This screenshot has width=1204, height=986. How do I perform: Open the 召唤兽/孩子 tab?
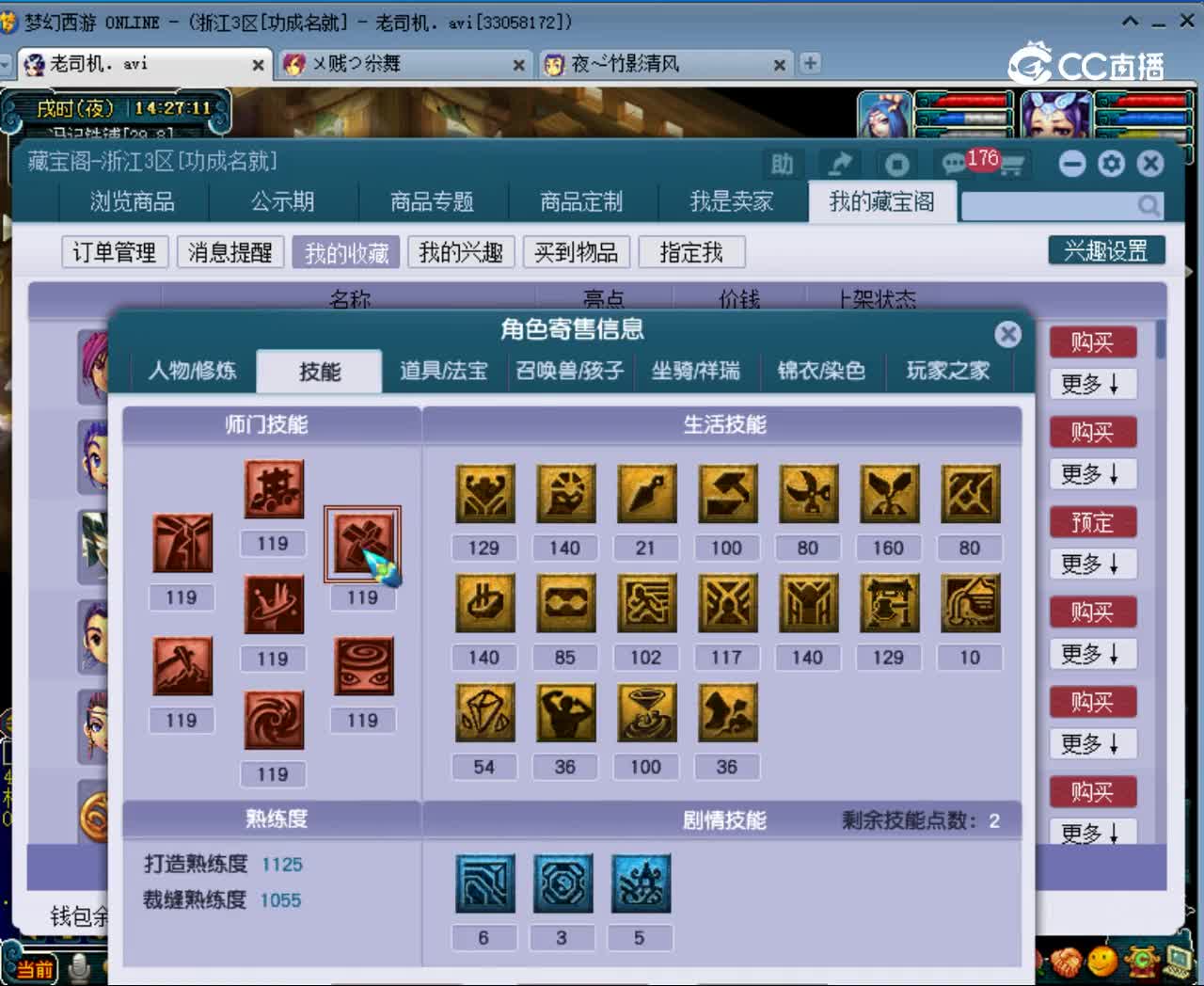pos(570,371)
